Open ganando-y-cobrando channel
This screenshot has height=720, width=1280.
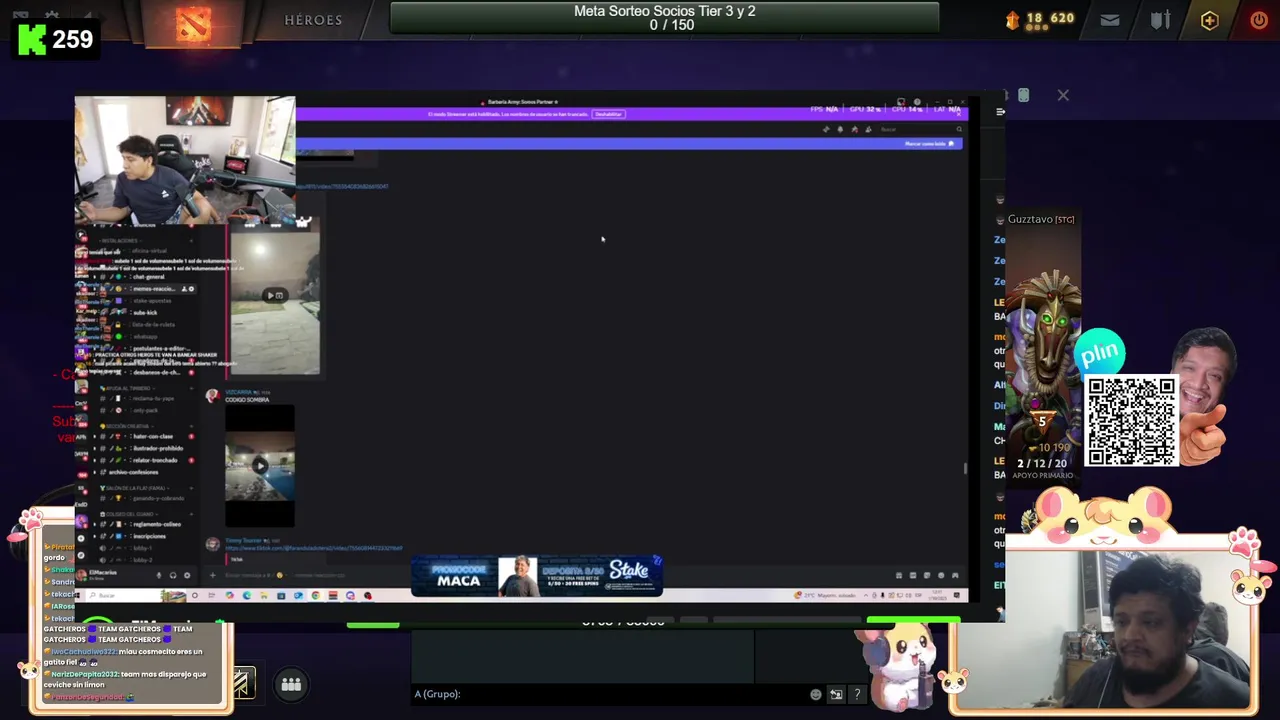point(159,498)
